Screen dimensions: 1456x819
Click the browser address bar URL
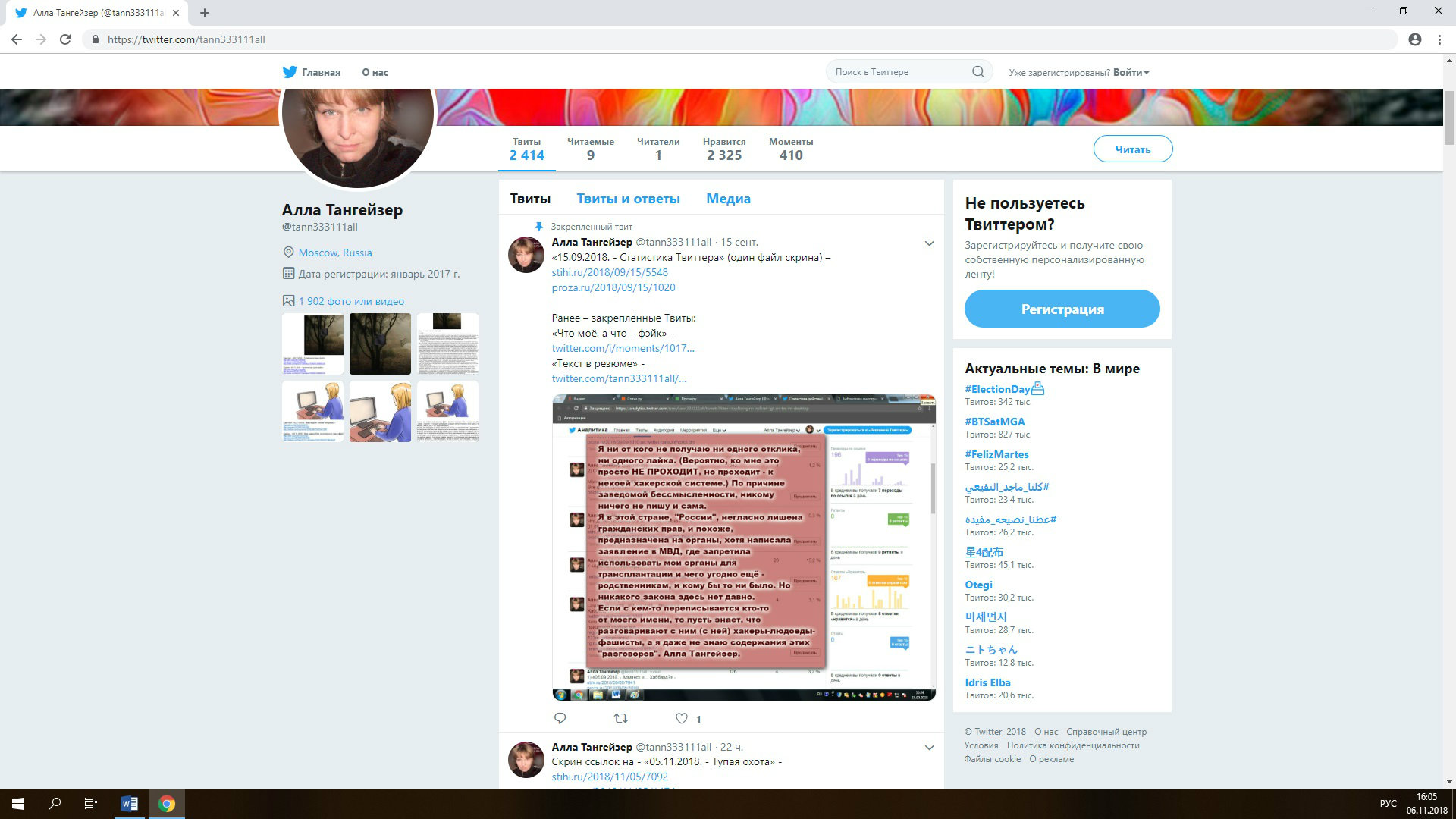click(x=187, y=39)
